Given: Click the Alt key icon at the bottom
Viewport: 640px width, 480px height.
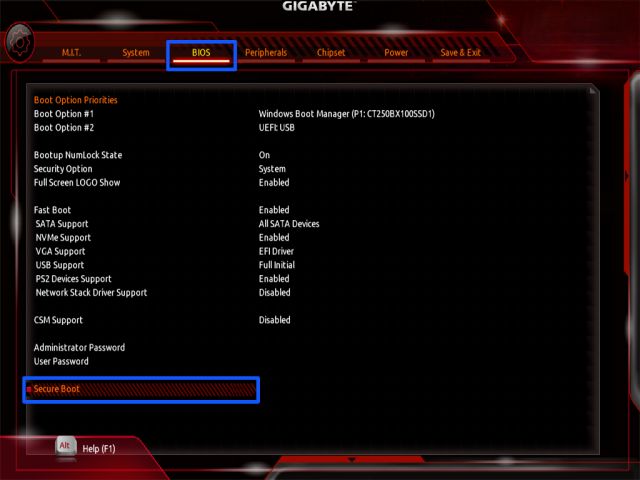Looking at the screenshot, I should (x=65, y=447).
